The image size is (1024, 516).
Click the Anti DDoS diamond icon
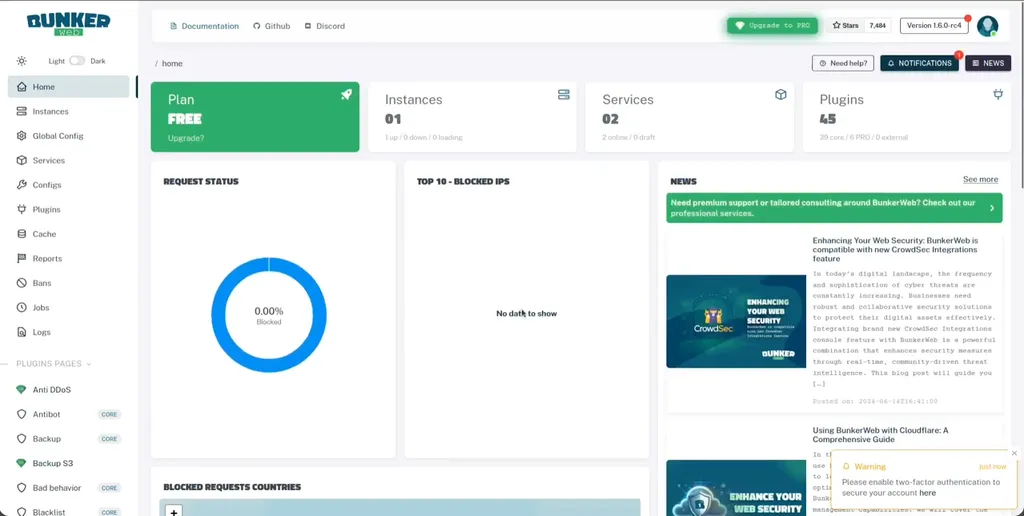(22, 389)
